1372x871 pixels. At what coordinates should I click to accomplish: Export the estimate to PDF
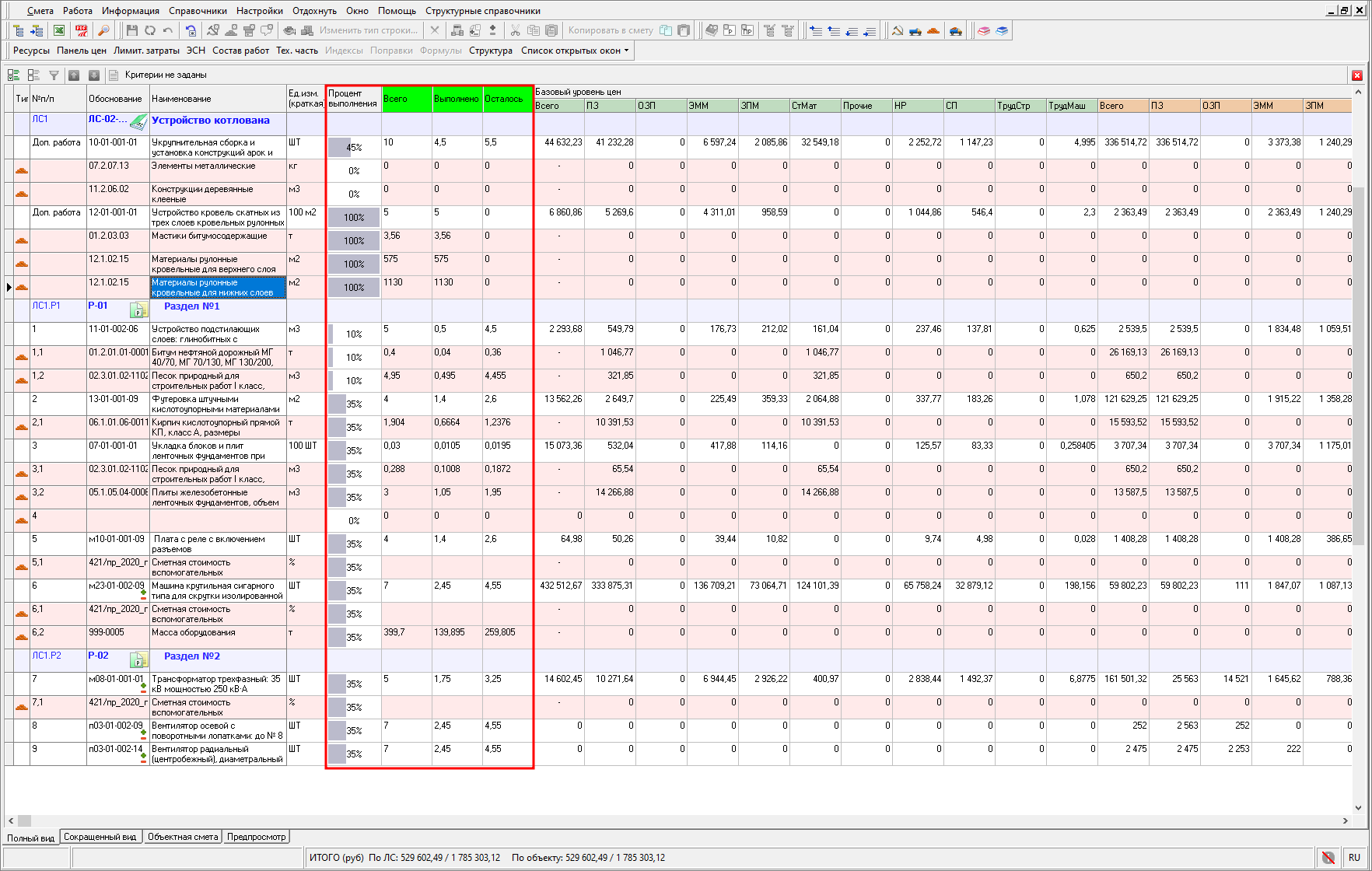click(x=81, y=30)
